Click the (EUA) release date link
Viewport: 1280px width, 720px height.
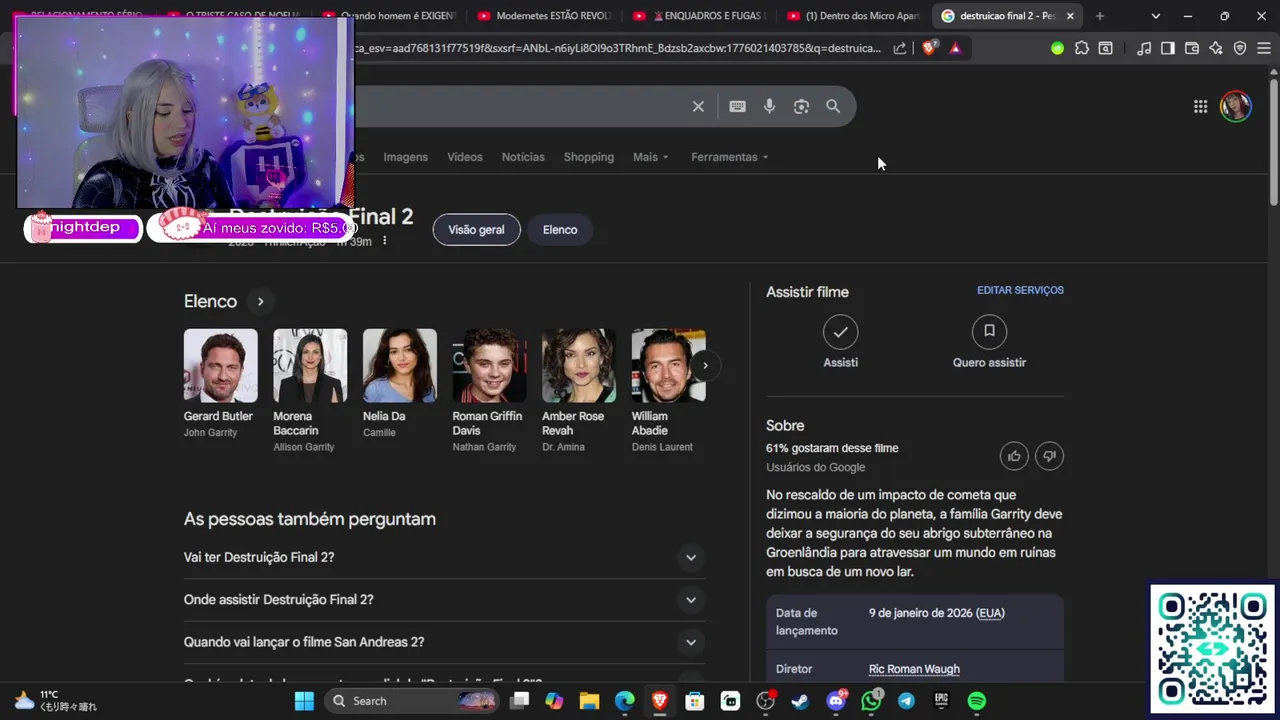coord(990,613)
